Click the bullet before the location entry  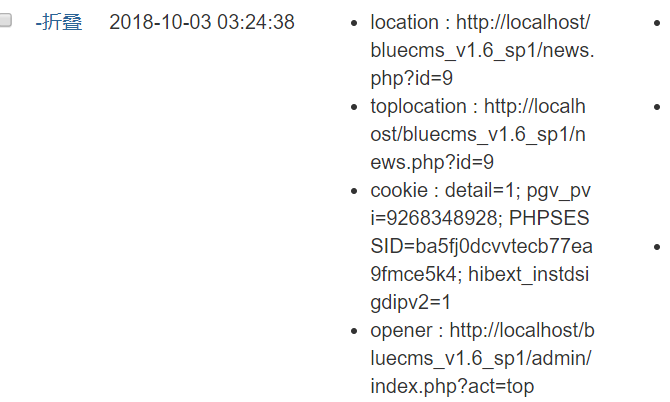point(356,23)
